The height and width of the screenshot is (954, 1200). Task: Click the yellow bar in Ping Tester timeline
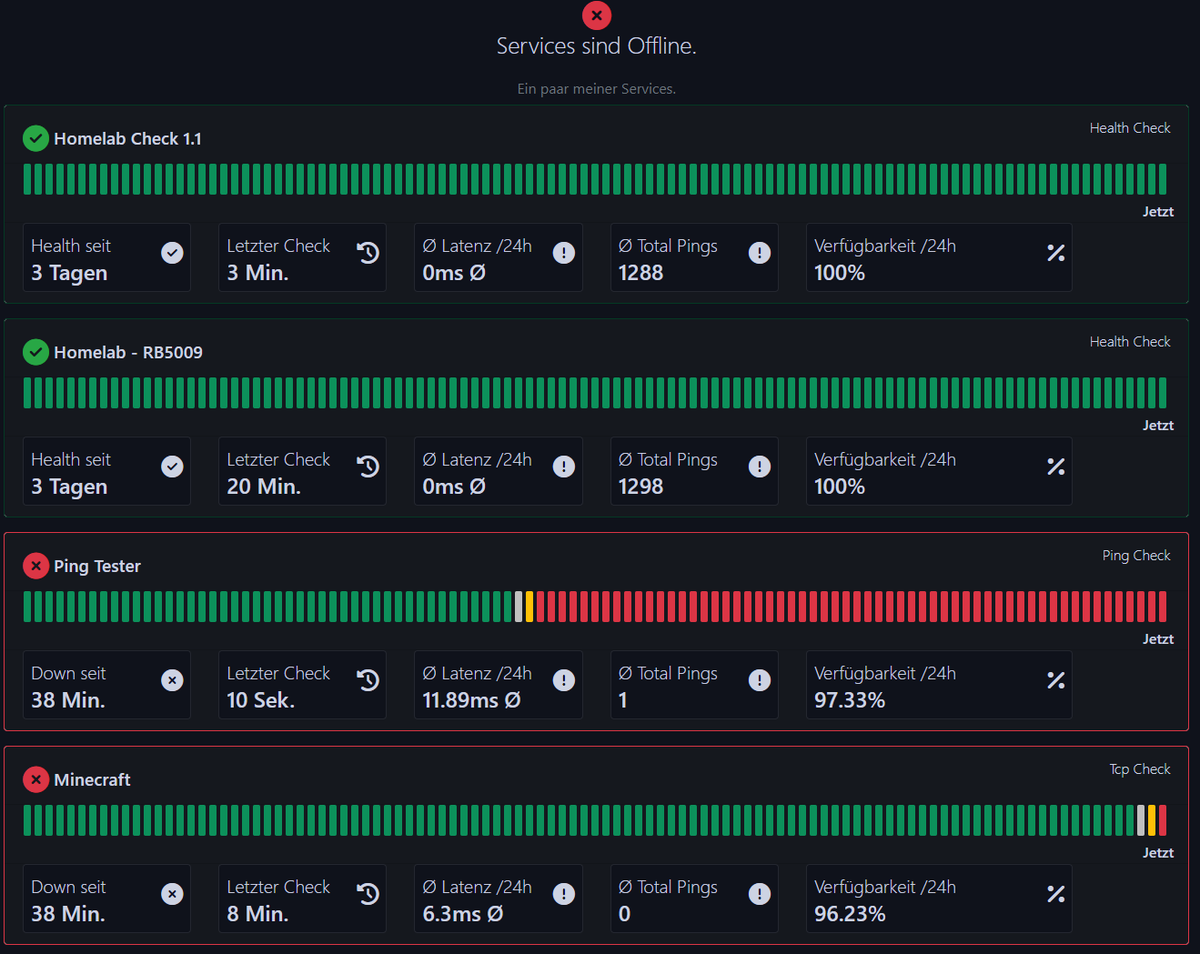[529, 606]
